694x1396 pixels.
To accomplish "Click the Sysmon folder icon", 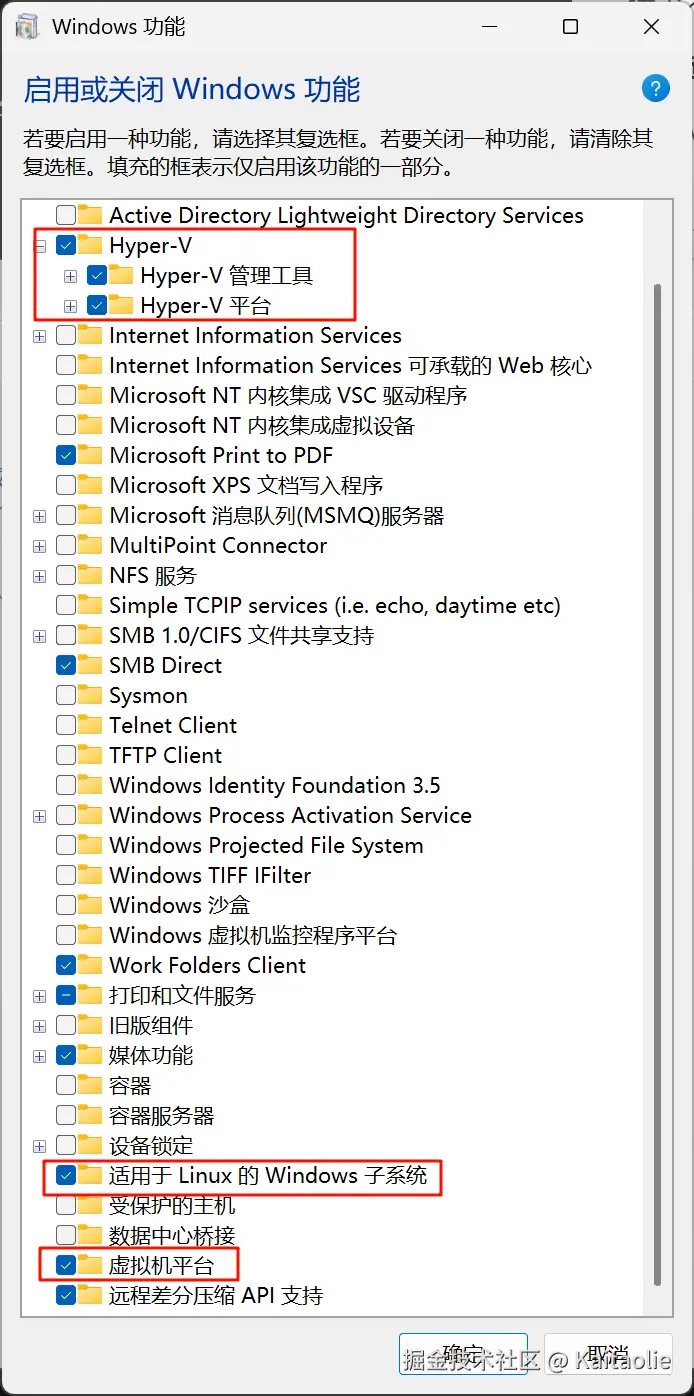I will click(91, 694).
